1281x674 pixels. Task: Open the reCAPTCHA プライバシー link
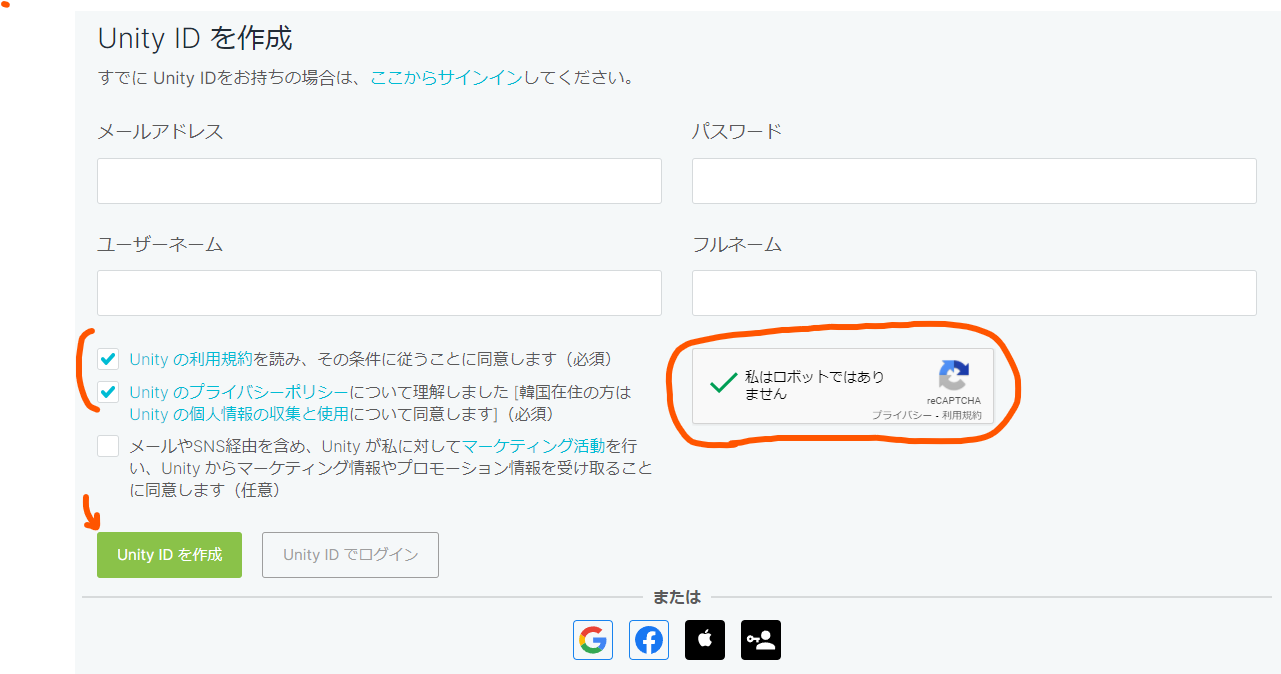click(x=901, y=415)
